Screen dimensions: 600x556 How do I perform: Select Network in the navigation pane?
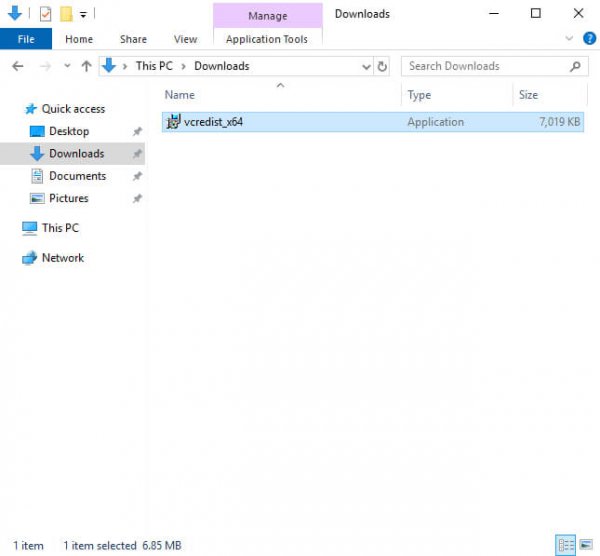point(63,258)
